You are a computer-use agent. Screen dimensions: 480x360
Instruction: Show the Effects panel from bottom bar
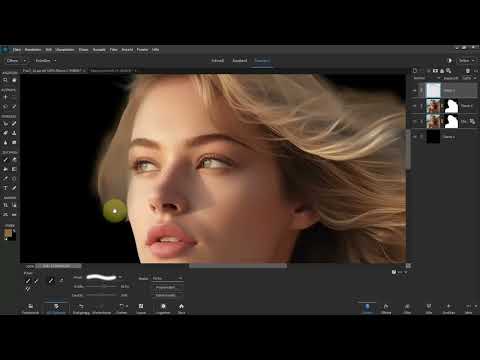[x=386, y=308]
